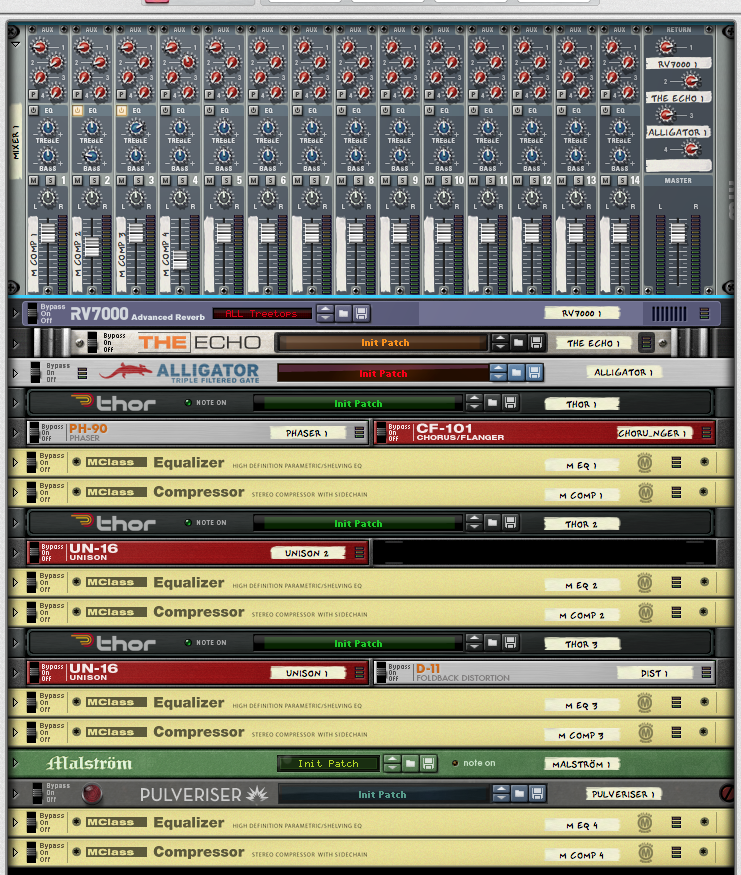
Task: Click the Pulveriser red round knob
Action: coord(92,793)
